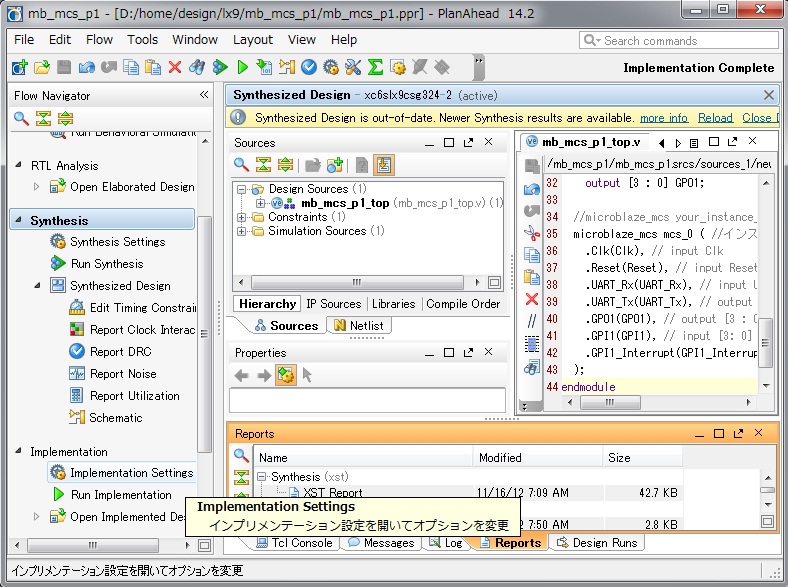The width and height of the screenshot is (788, 587).
Task: Click the Reports panel search icon
Action: click(x=241, y=455)
